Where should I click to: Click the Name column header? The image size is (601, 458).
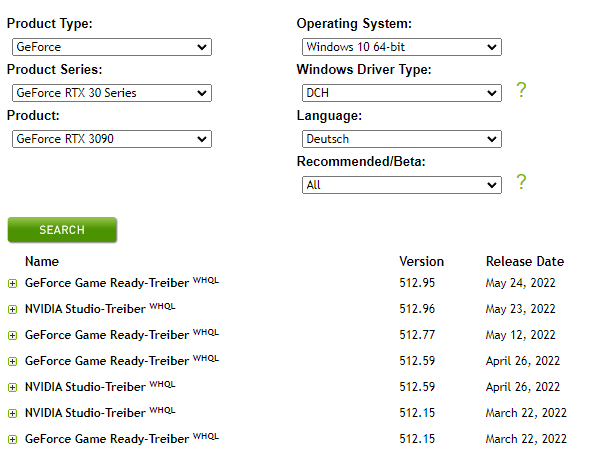(42, 261)
